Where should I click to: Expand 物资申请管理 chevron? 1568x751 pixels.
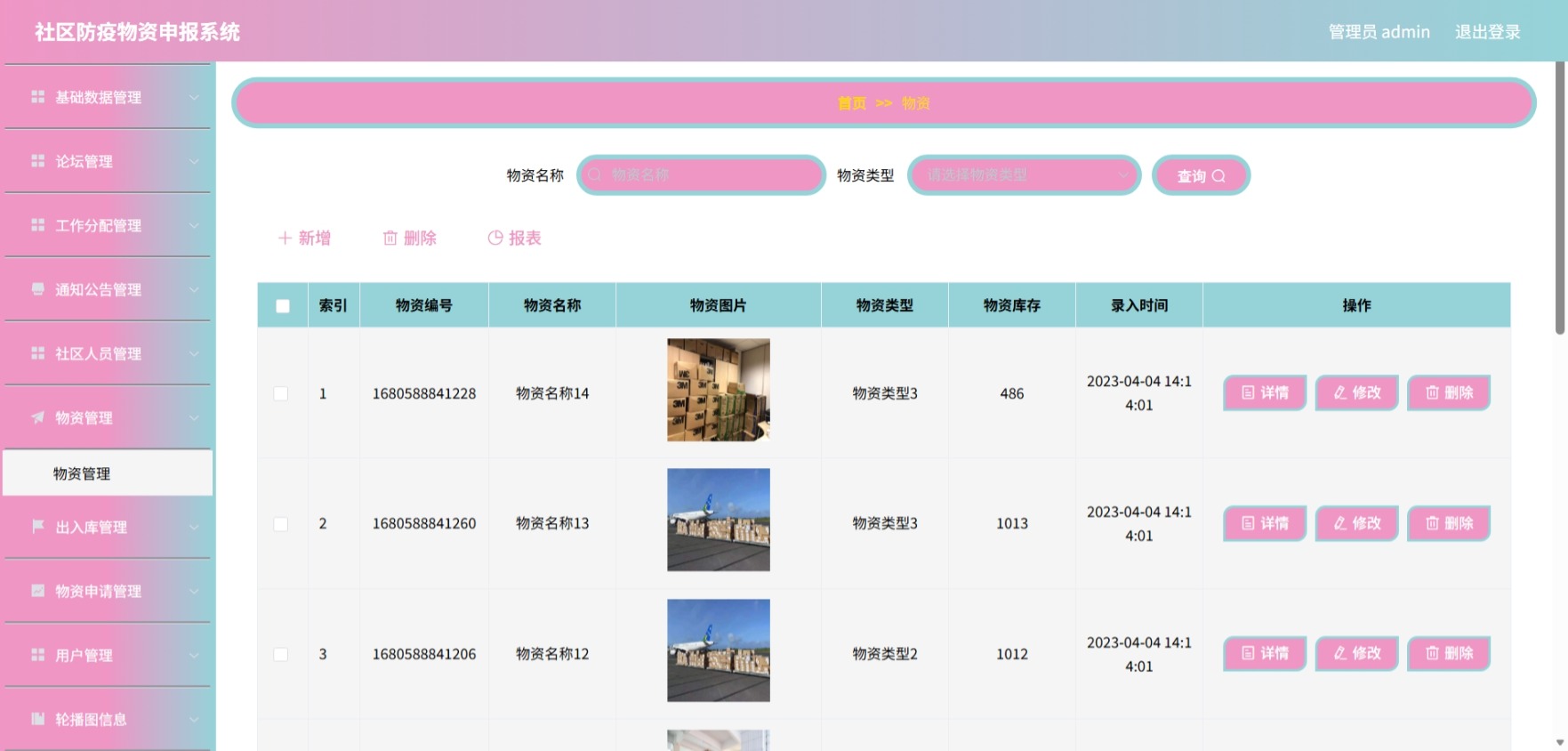point(194,591)
